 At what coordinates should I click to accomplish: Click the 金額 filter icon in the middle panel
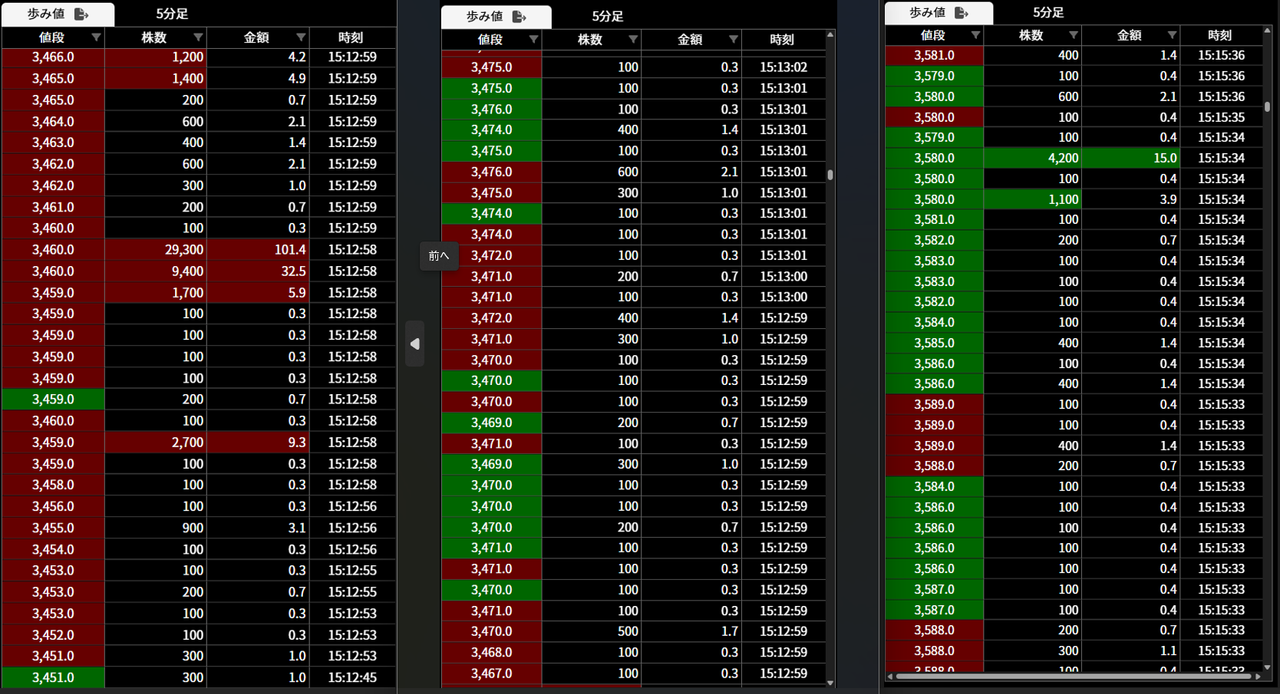(x=732, y=40)
